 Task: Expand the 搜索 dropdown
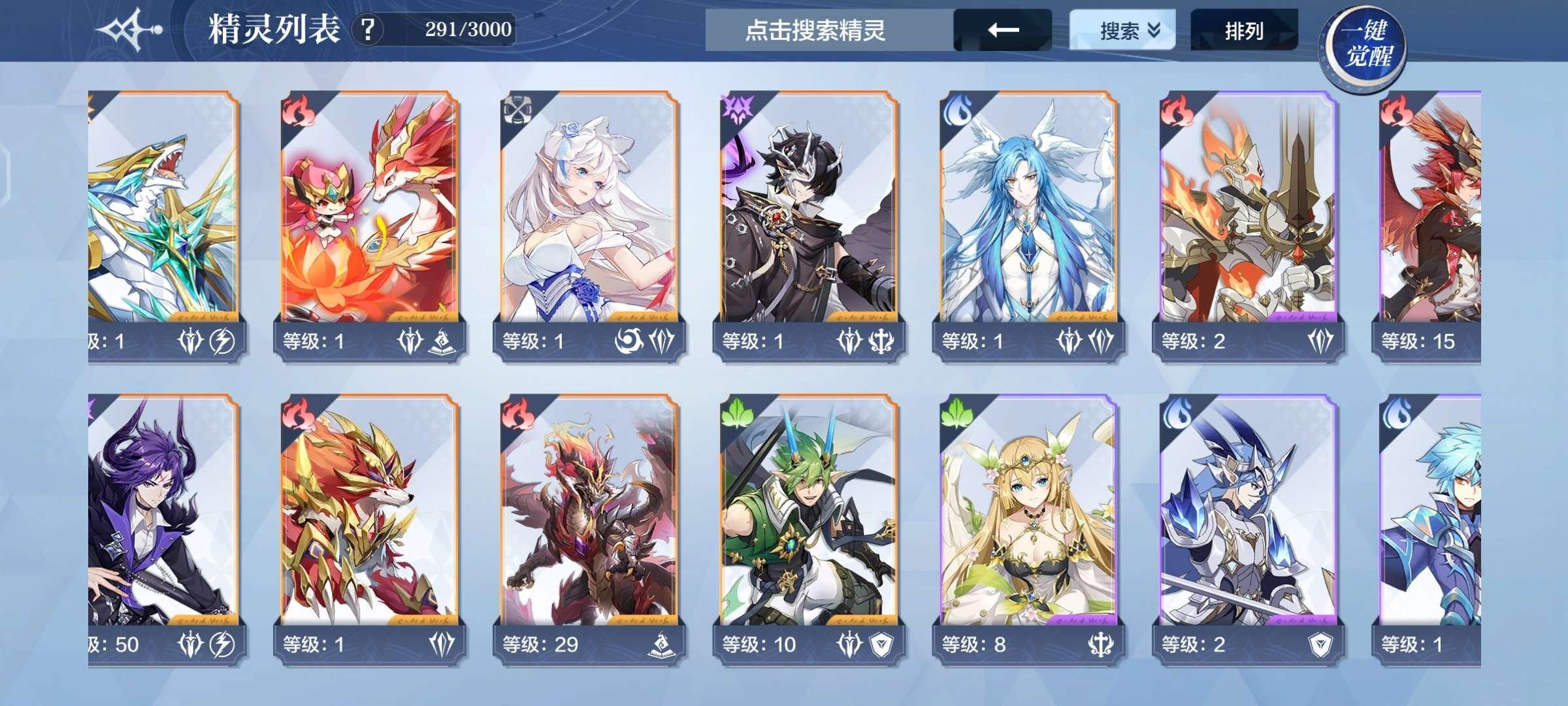(1122, 30)
